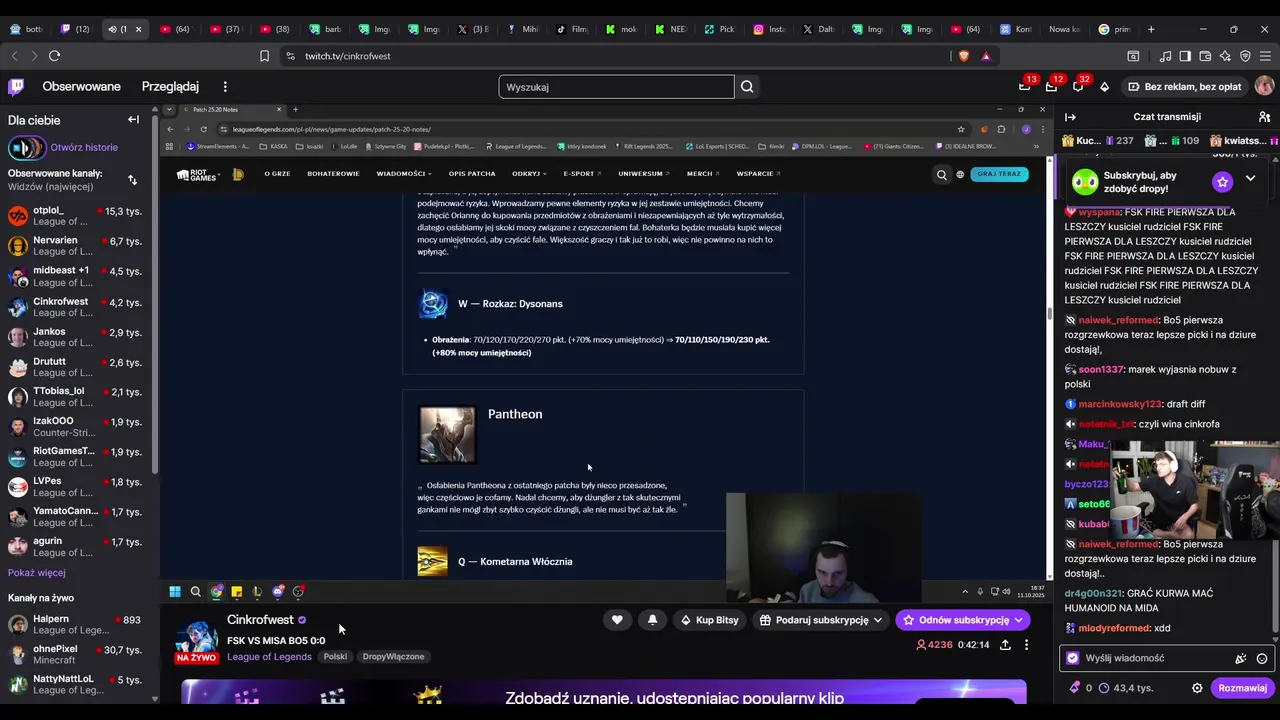This screenshot has height=720, width=1280.
Task: Click the purple star icon in drops banner
Action: click(x=1222, y=182)
